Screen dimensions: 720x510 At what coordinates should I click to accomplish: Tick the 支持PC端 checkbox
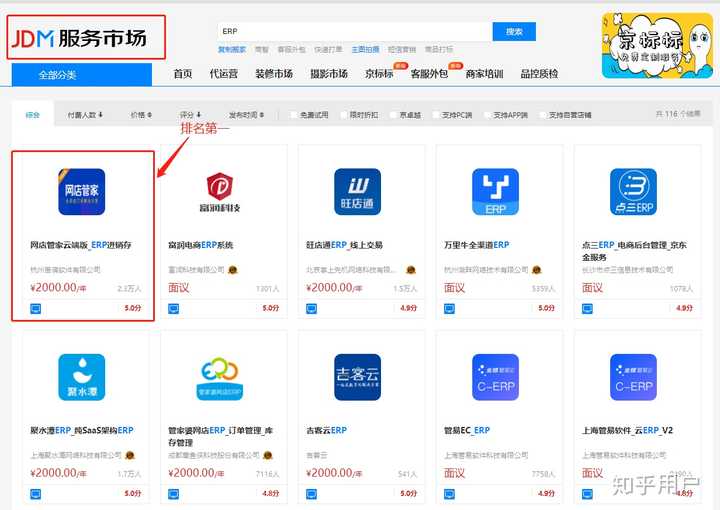(436, 115)
